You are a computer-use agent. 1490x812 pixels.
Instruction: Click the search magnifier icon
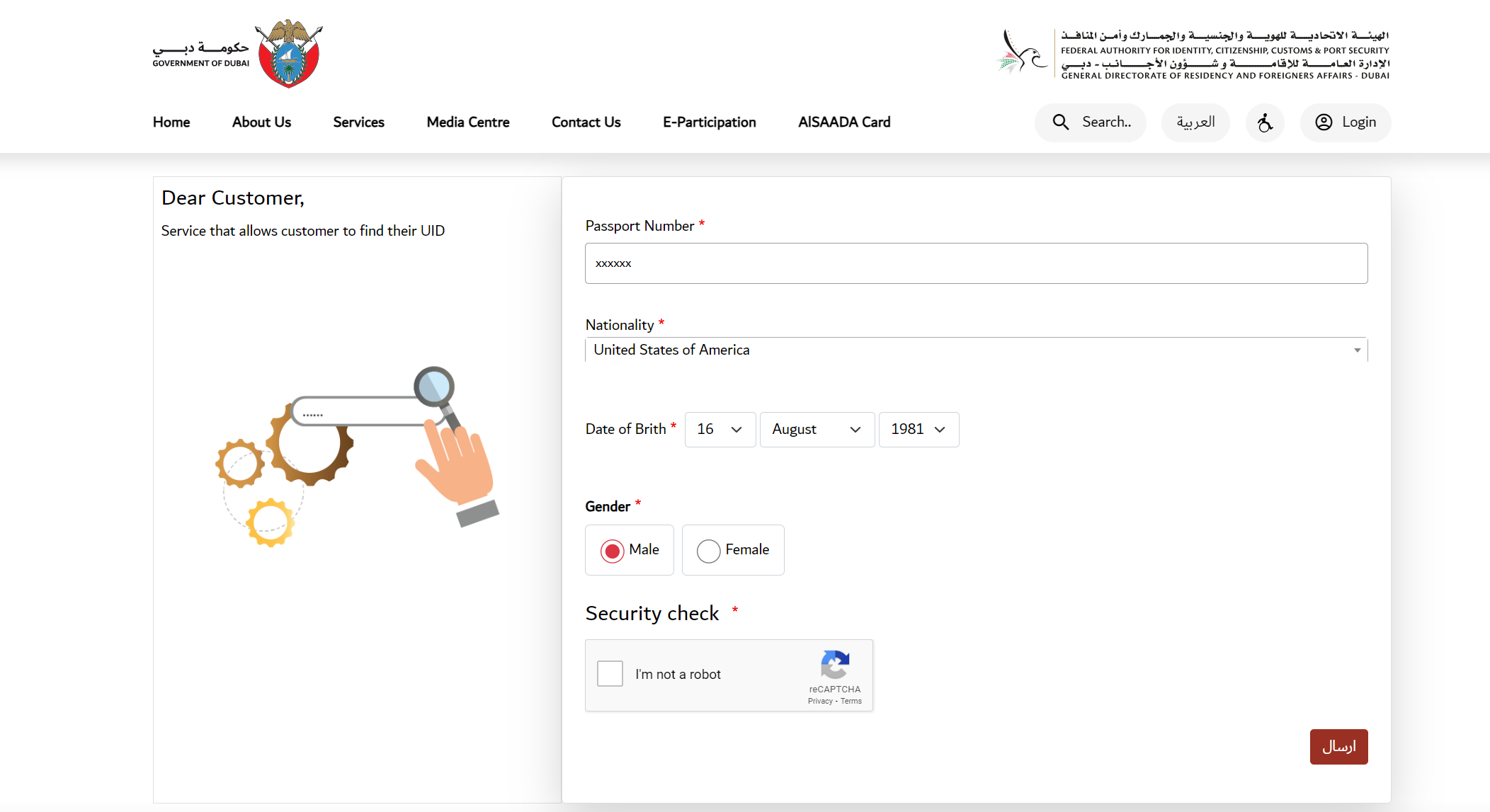pyautogui.click(x=1062, y=122)
